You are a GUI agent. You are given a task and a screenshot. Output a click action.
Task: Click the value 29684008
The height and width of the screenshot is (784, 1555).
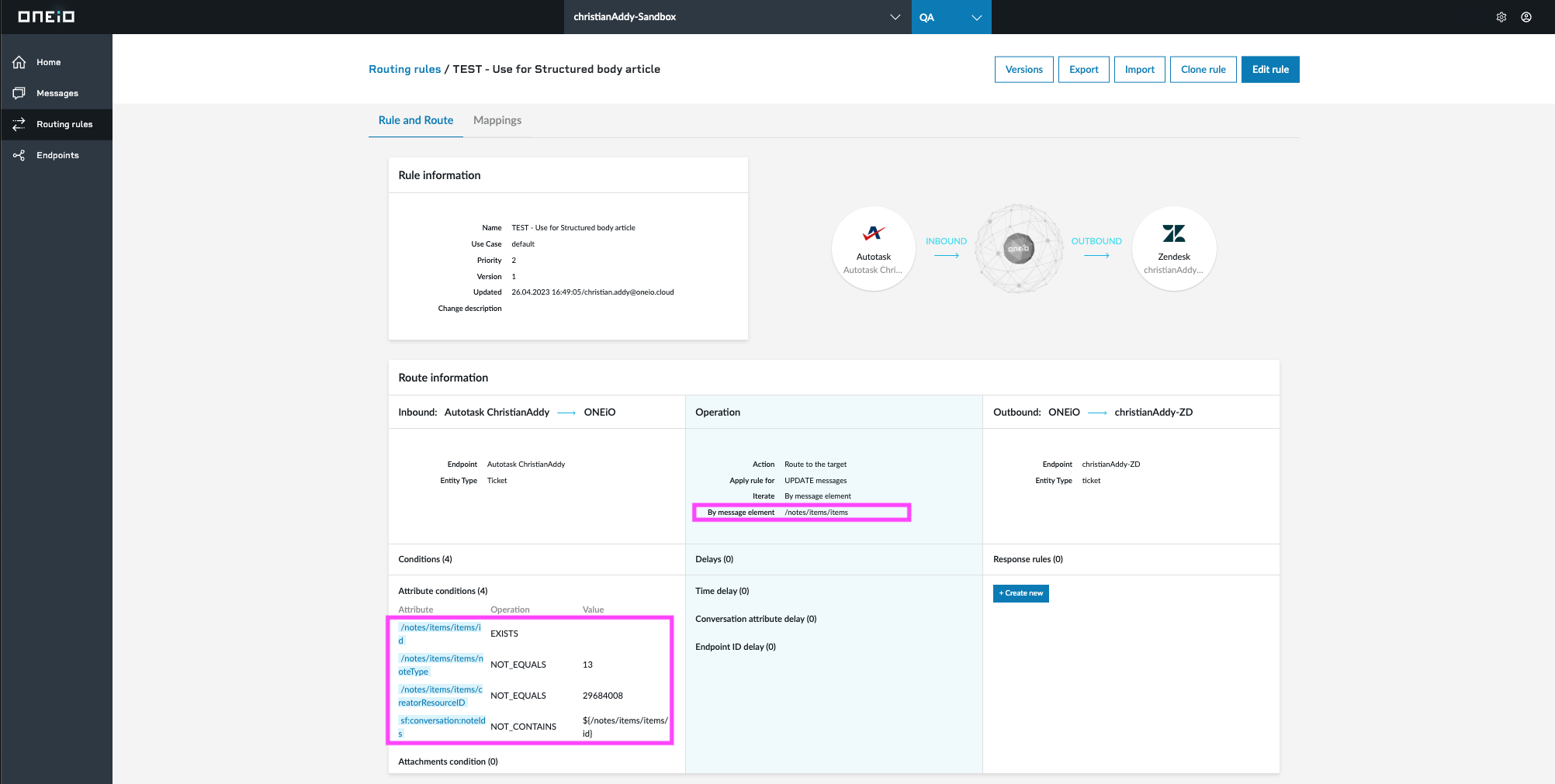603,696
